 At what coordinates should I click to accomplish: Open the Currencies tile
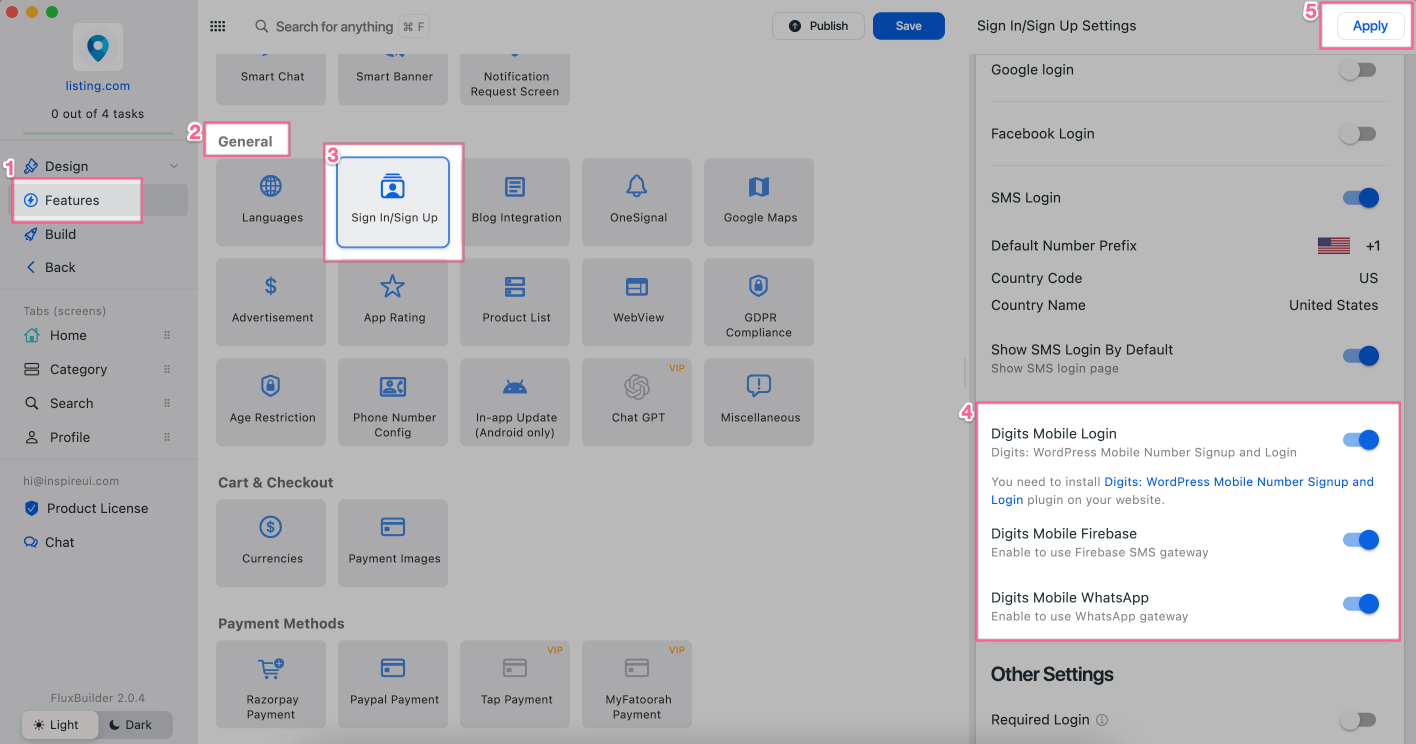tap(271, 542)
